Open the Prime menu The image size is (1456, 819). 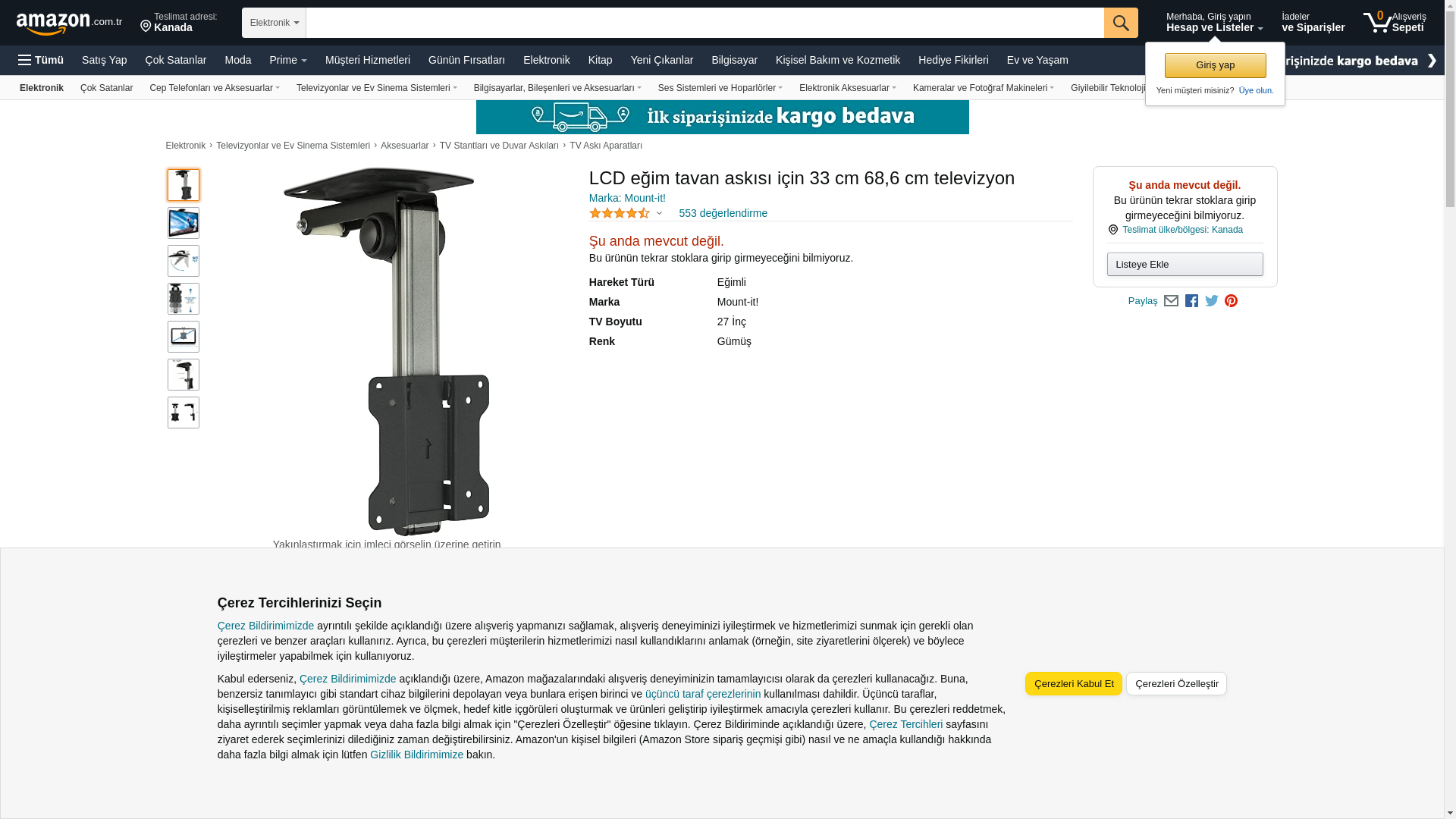tap(287, 60)
